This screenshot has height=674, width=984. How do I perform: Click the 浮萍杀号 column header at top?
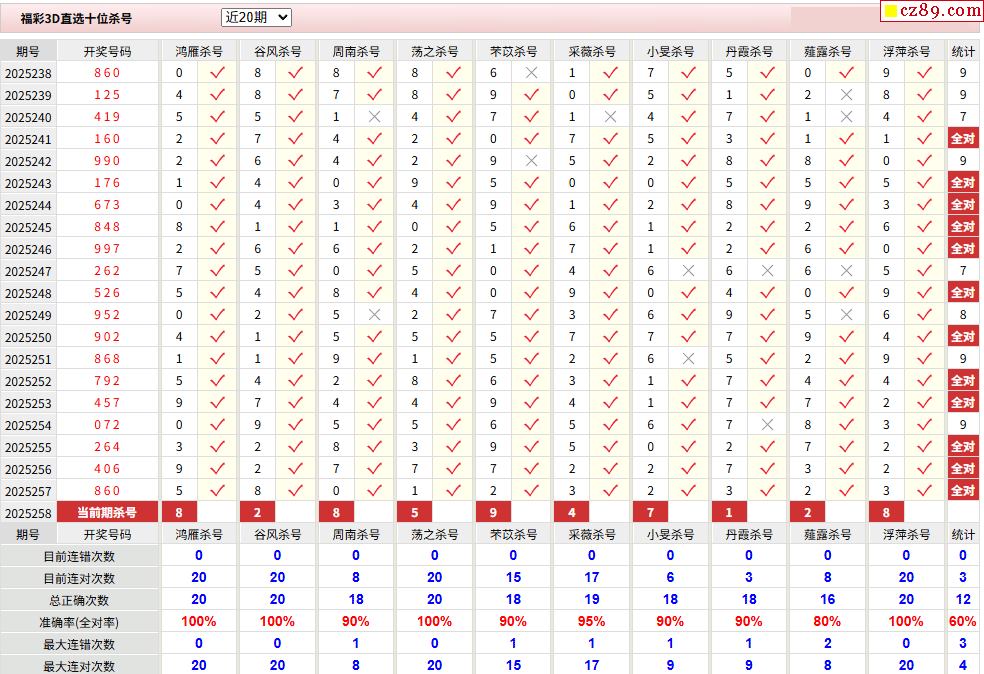(906, 51)
